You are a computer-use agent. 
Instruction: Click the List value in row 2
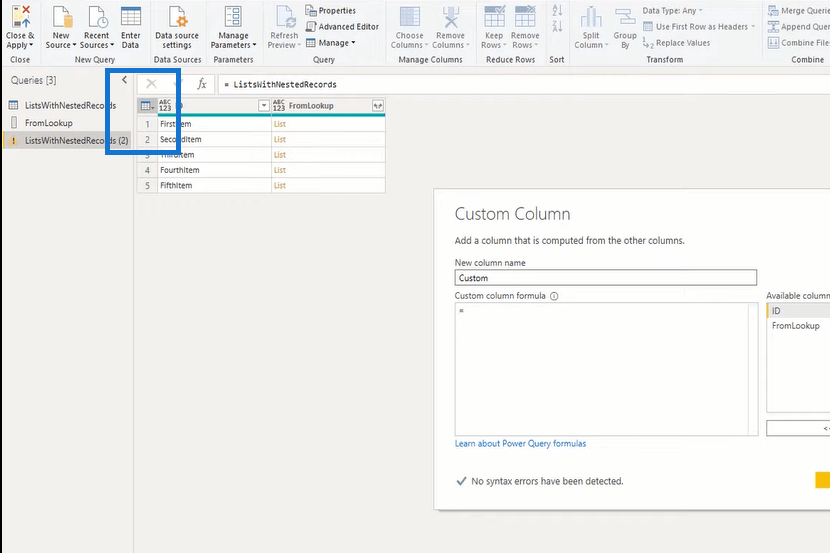coord(280,139)
